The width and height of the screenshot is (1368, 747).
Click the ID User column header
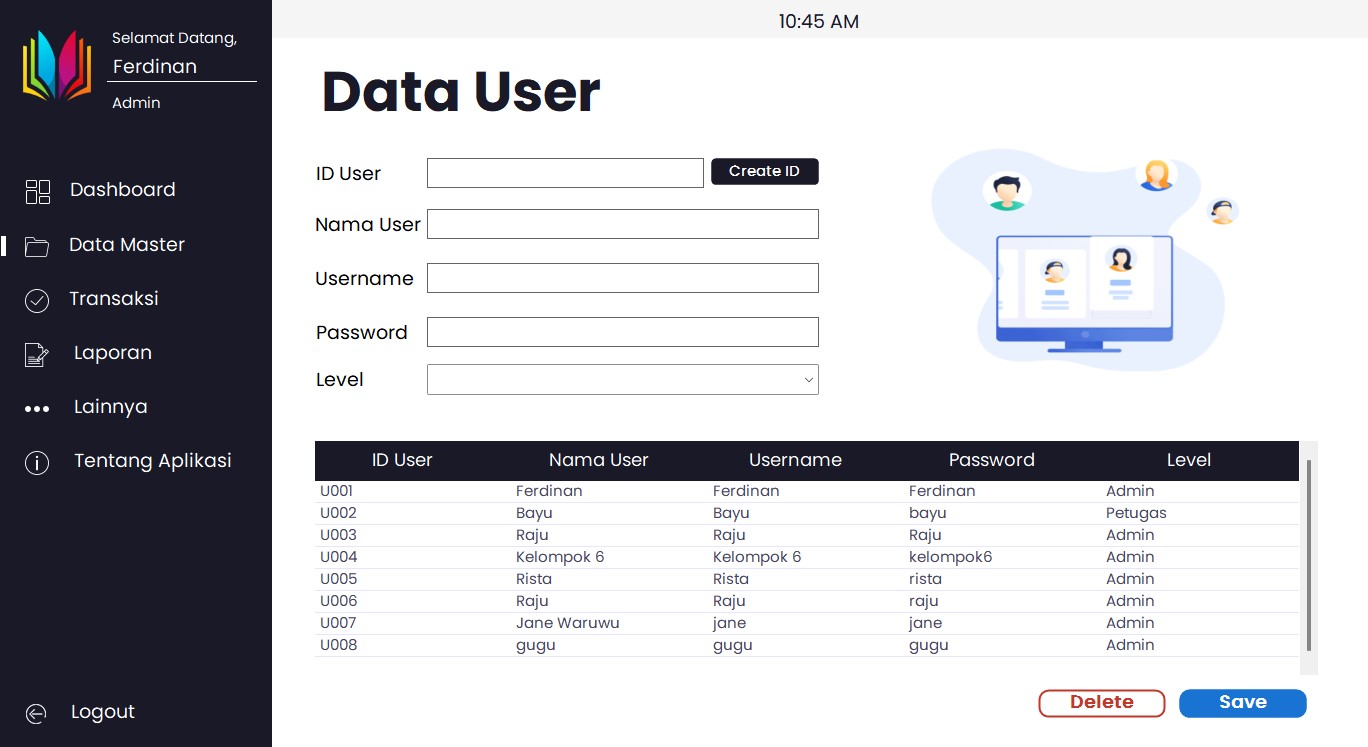(402, 460)
